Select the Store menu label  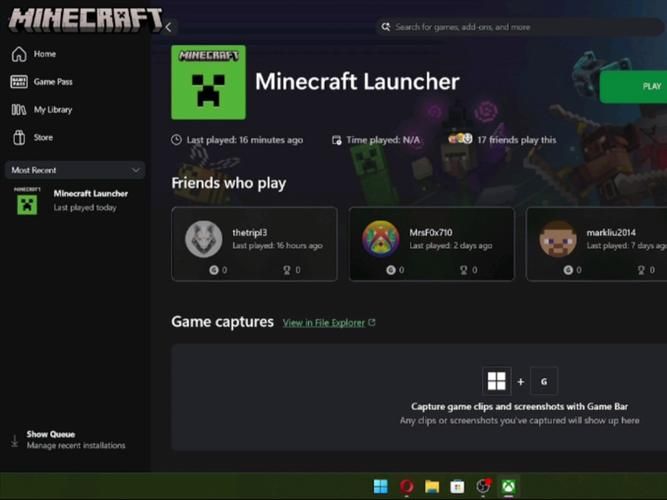pyautogui.click(x=43, y=137)
